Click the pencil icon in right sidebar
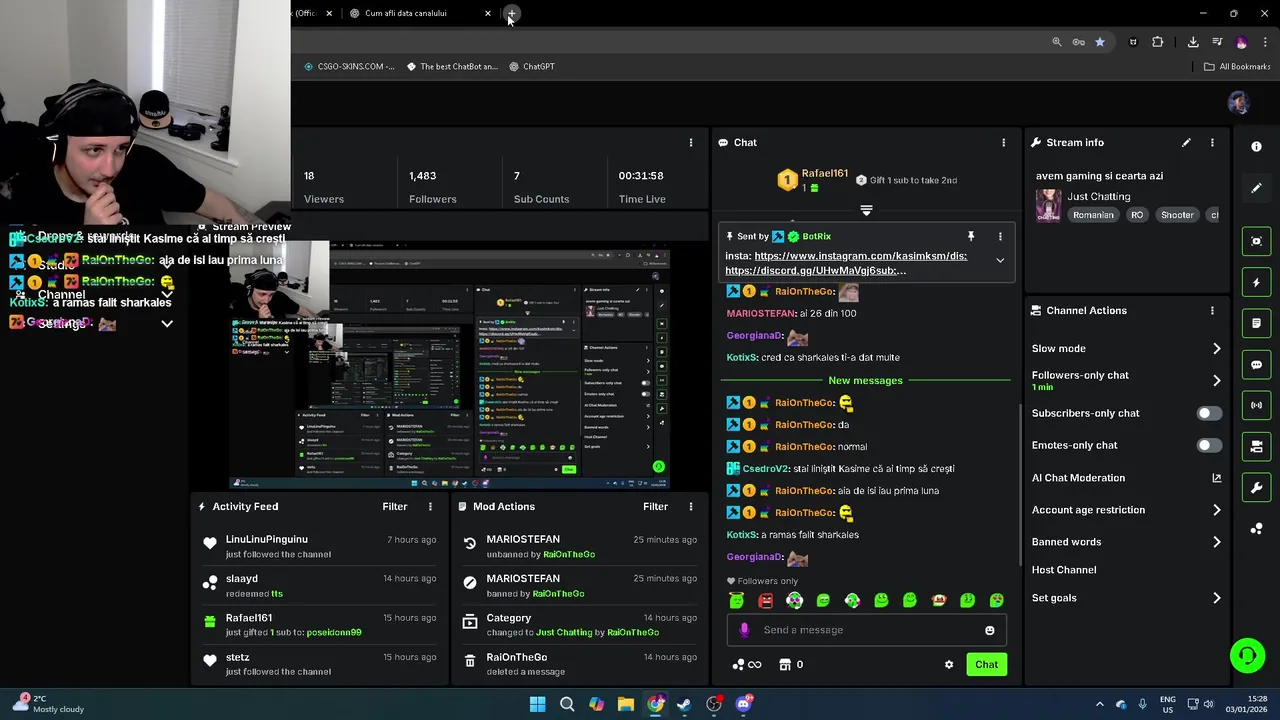The image size is (1280, 720). [x=1257, y=188]
